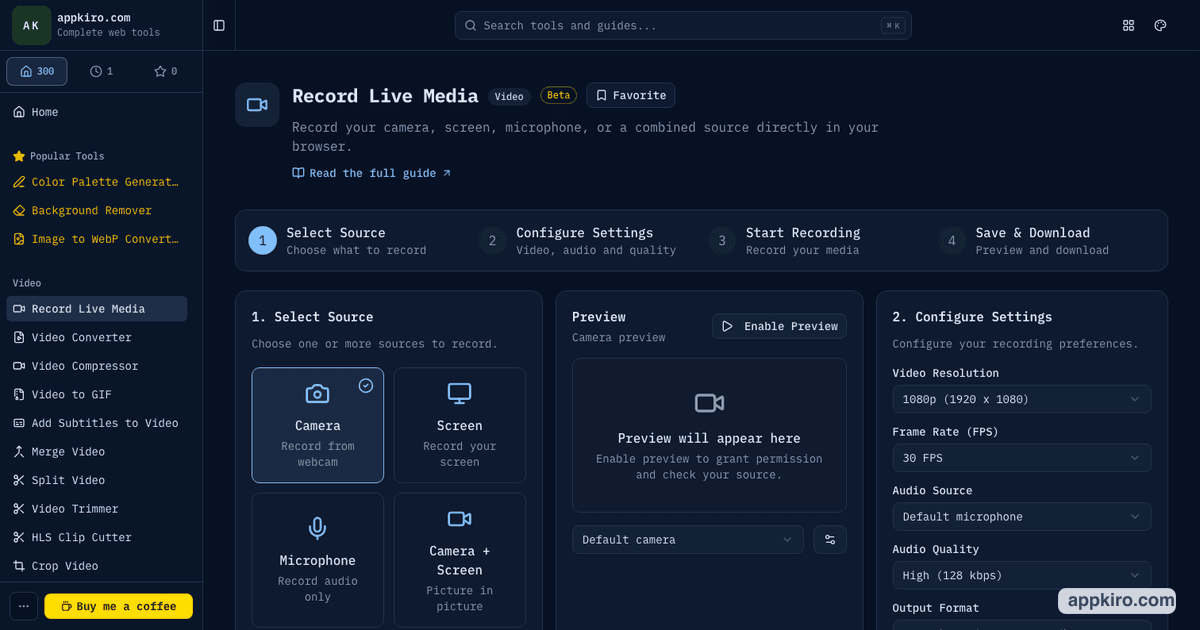Expand the Default camera dropdown
Viewport: 1200px width, 630px height.
tap(687, 539)
